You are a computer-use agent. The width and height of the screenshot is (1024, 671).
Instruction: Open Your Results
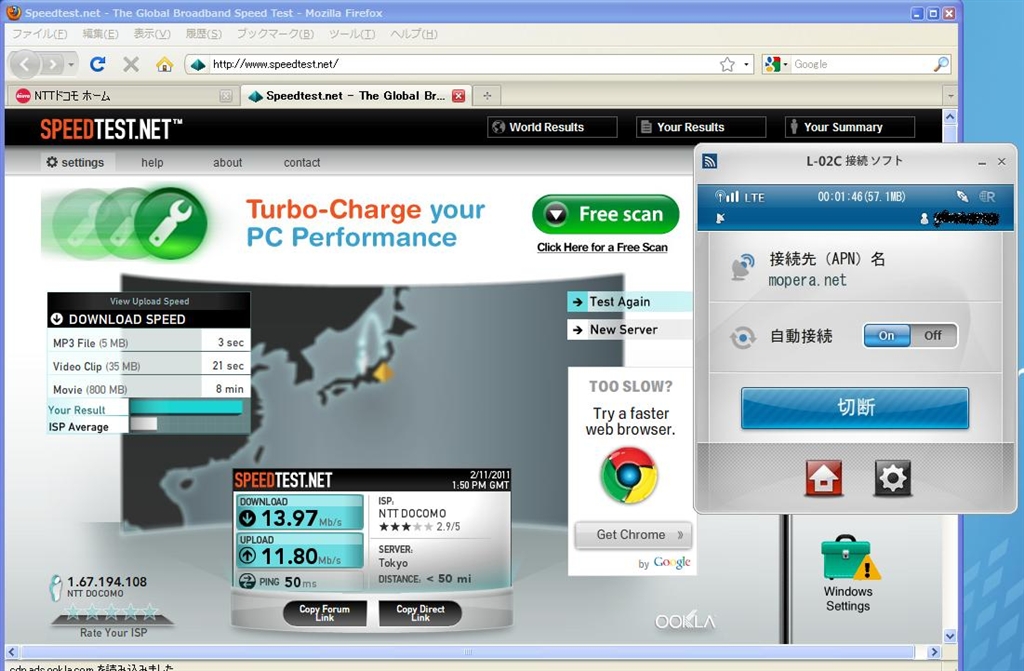[701, 127]
